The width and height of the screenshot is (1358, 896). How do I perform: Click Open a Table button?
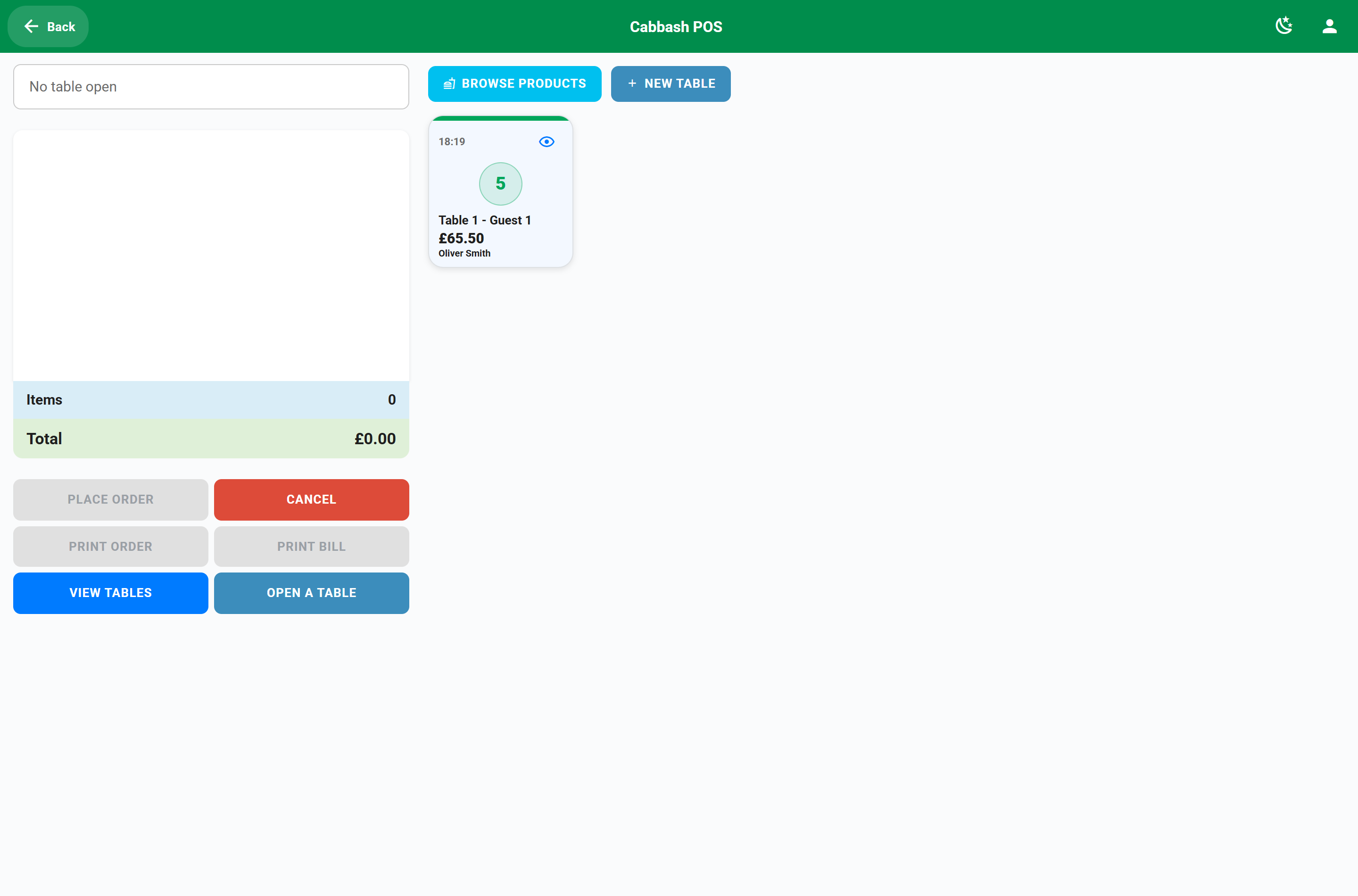(x=311, y=593)
